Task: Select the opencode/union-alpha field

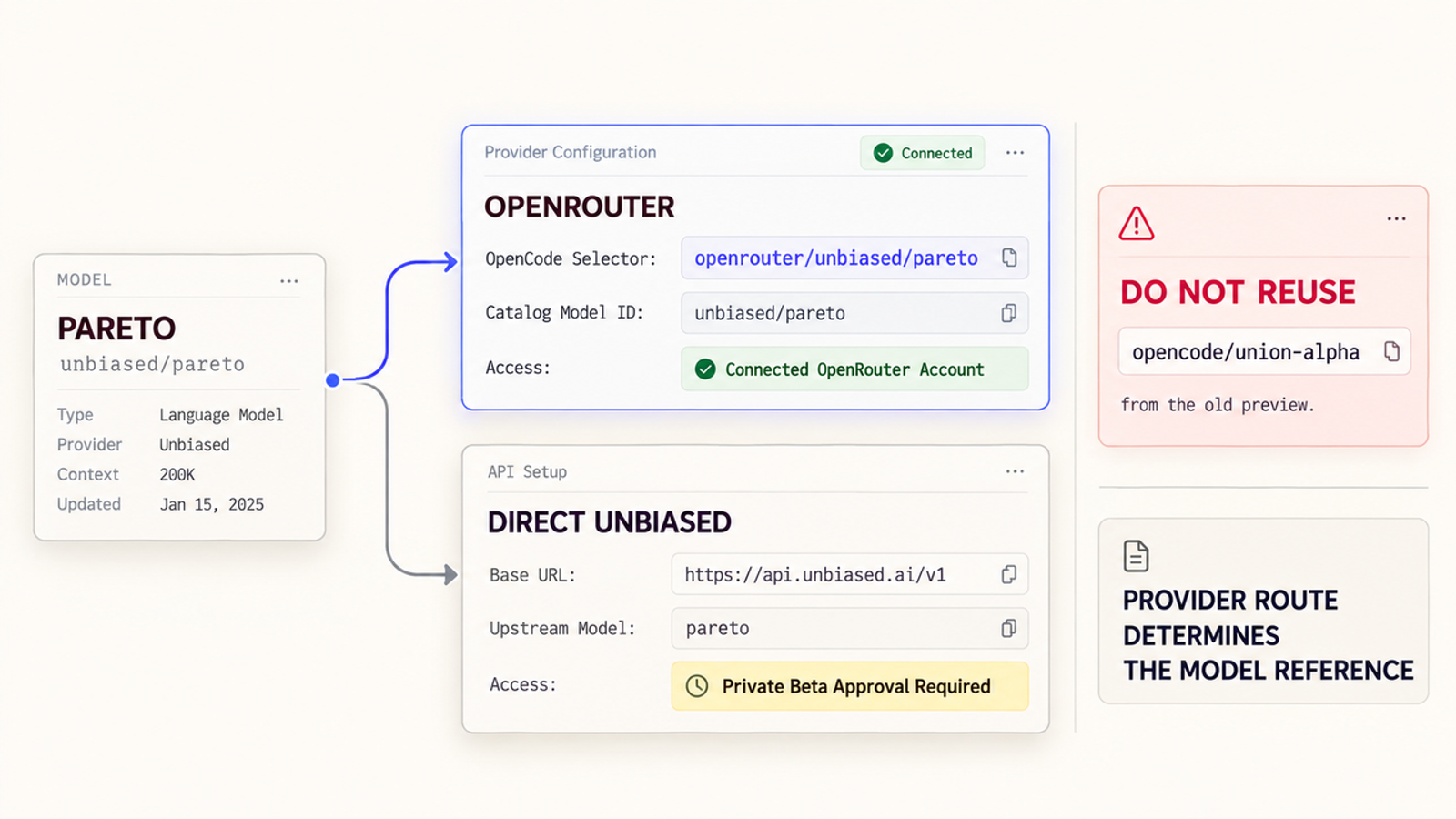Action: click(1264, 351)
